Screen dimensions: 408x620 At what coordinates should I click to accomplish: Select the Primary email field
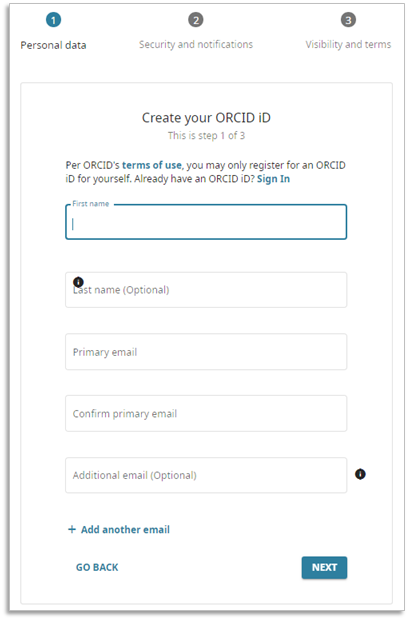coord(206,352)
